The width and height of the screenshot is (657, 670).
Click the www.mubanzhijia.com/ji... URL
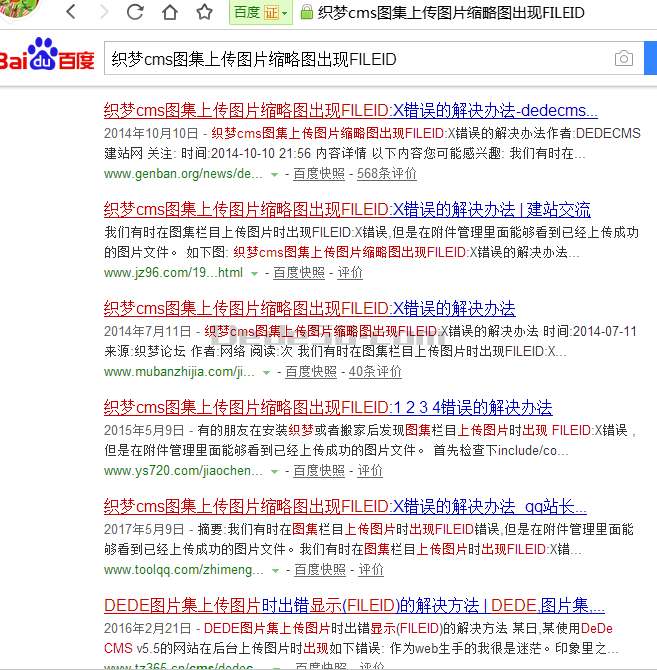point(179,372)
